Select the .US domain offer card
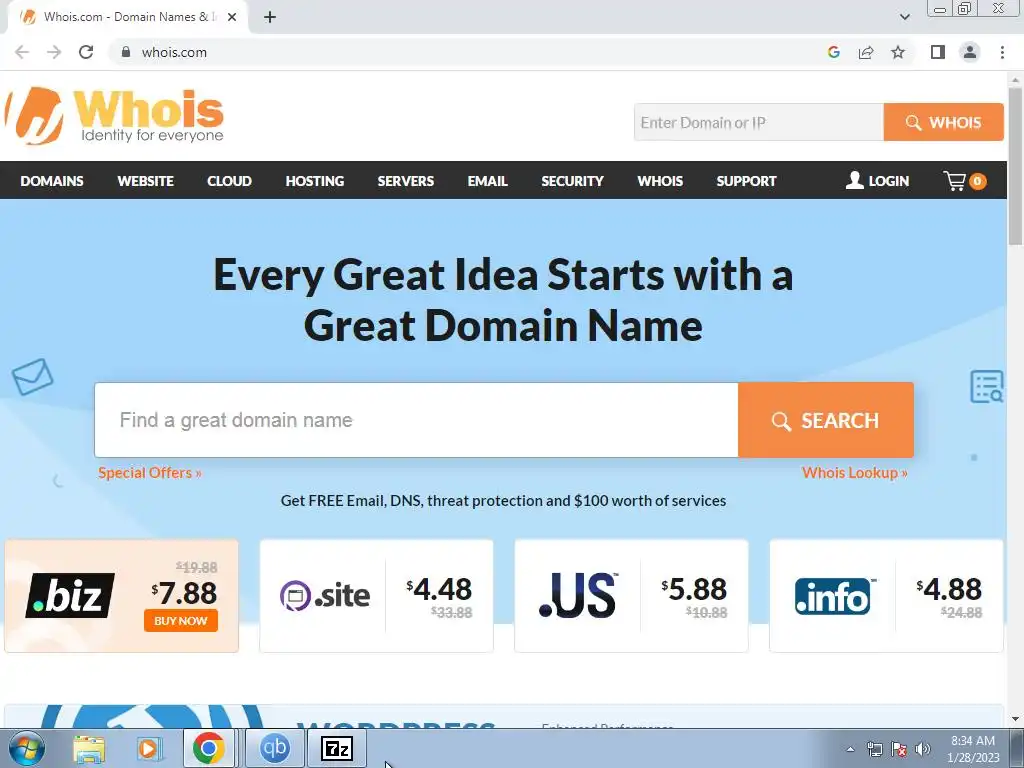 click(x=631, y=596)
